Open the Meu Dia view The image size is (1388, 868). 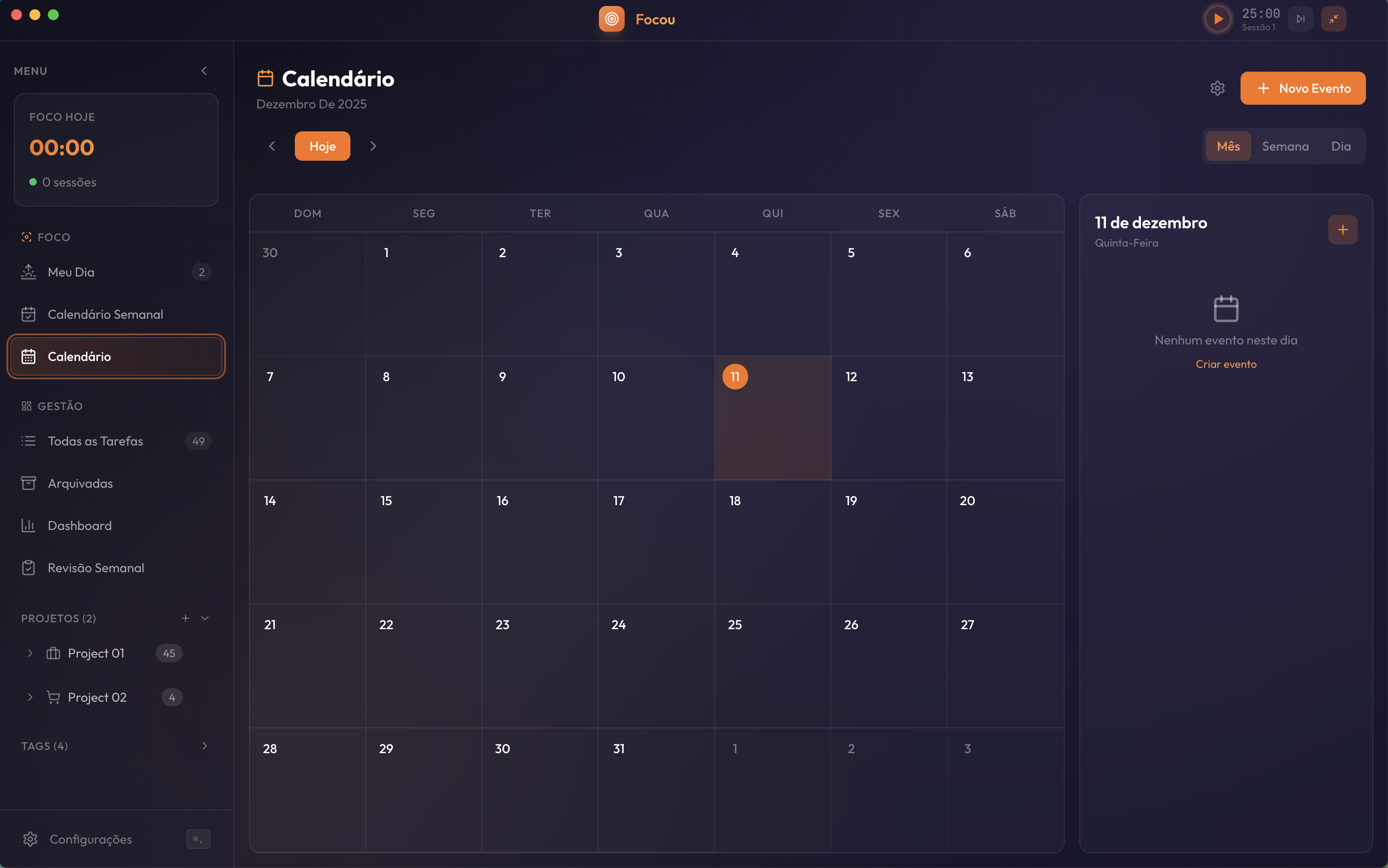[71, 271]
